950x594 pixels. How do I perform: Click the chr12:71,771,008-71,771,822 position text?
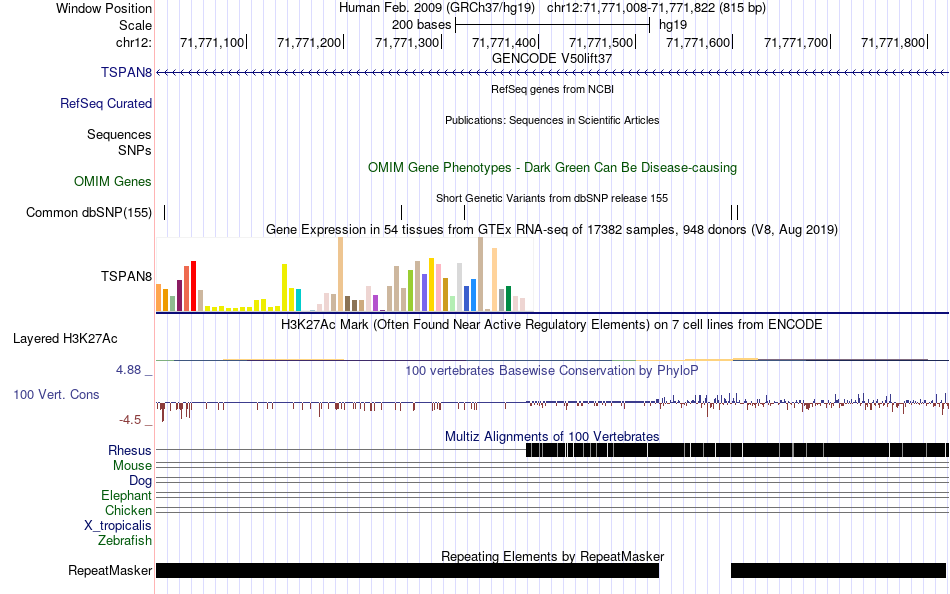coord(656,8)
